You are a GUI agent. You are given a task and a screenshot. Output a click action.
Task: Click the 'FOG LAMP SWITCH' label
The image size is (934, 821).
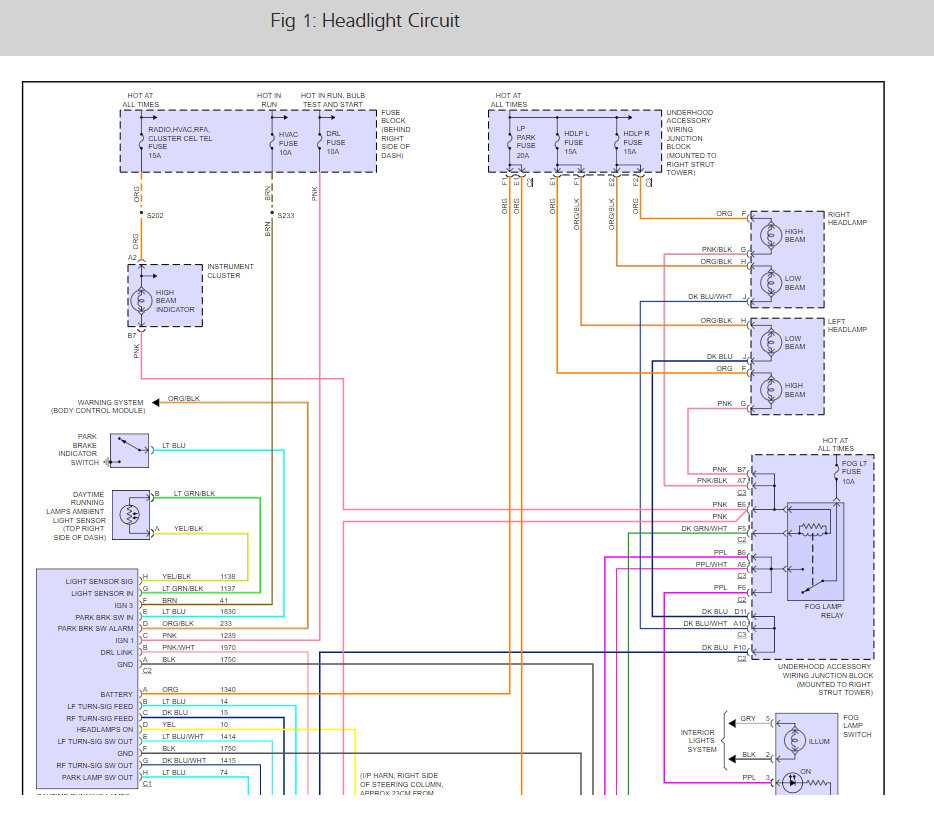(x=857, y=726)
